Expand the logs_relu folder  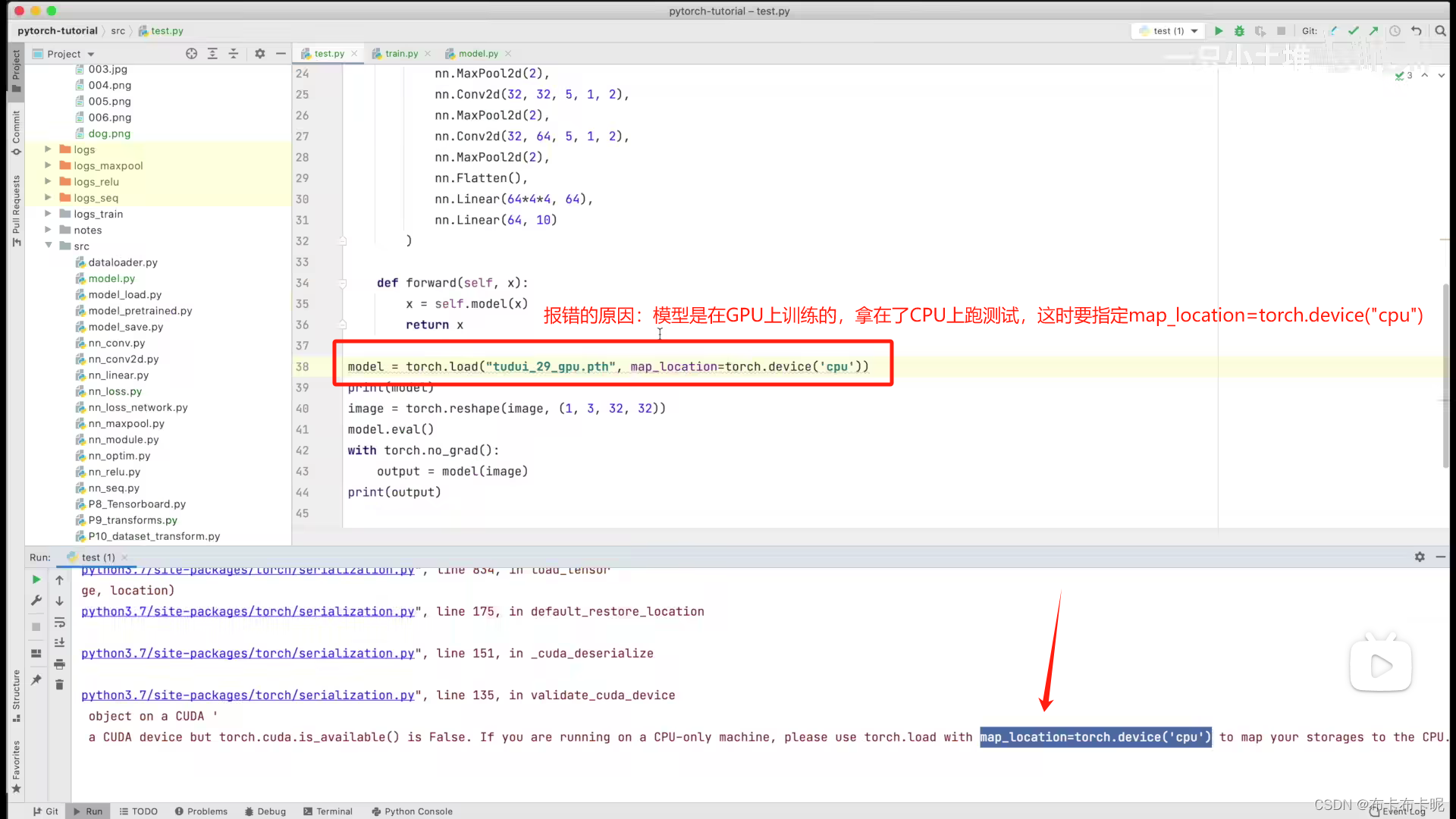(x=48, y=181)
